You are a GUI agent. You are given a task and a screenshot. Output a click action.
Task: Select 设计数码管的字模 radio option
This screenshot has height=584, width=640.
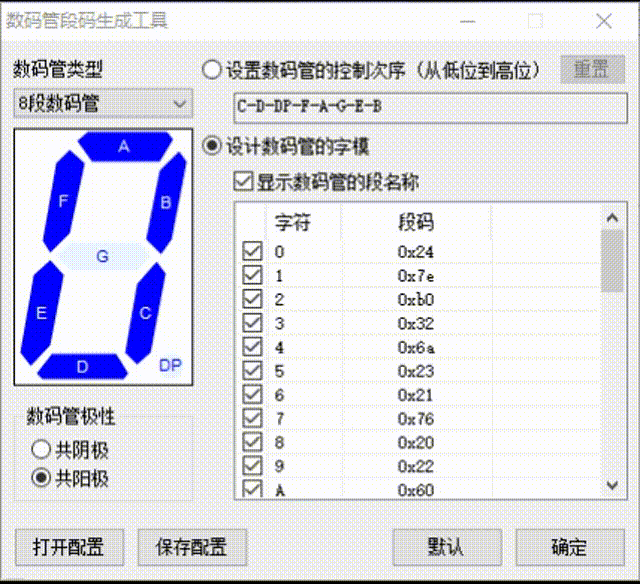click(212, 146)
